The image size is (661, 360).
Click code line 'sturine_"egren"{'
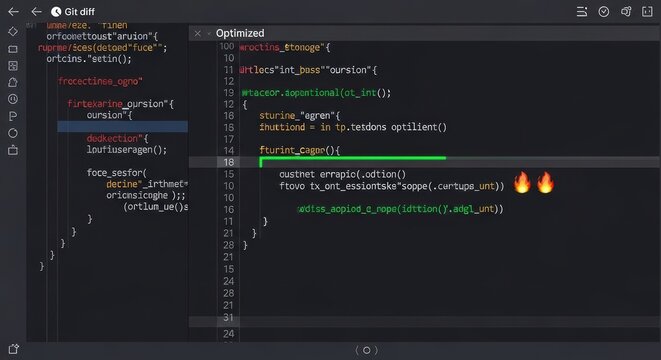(x=300, y=116)
